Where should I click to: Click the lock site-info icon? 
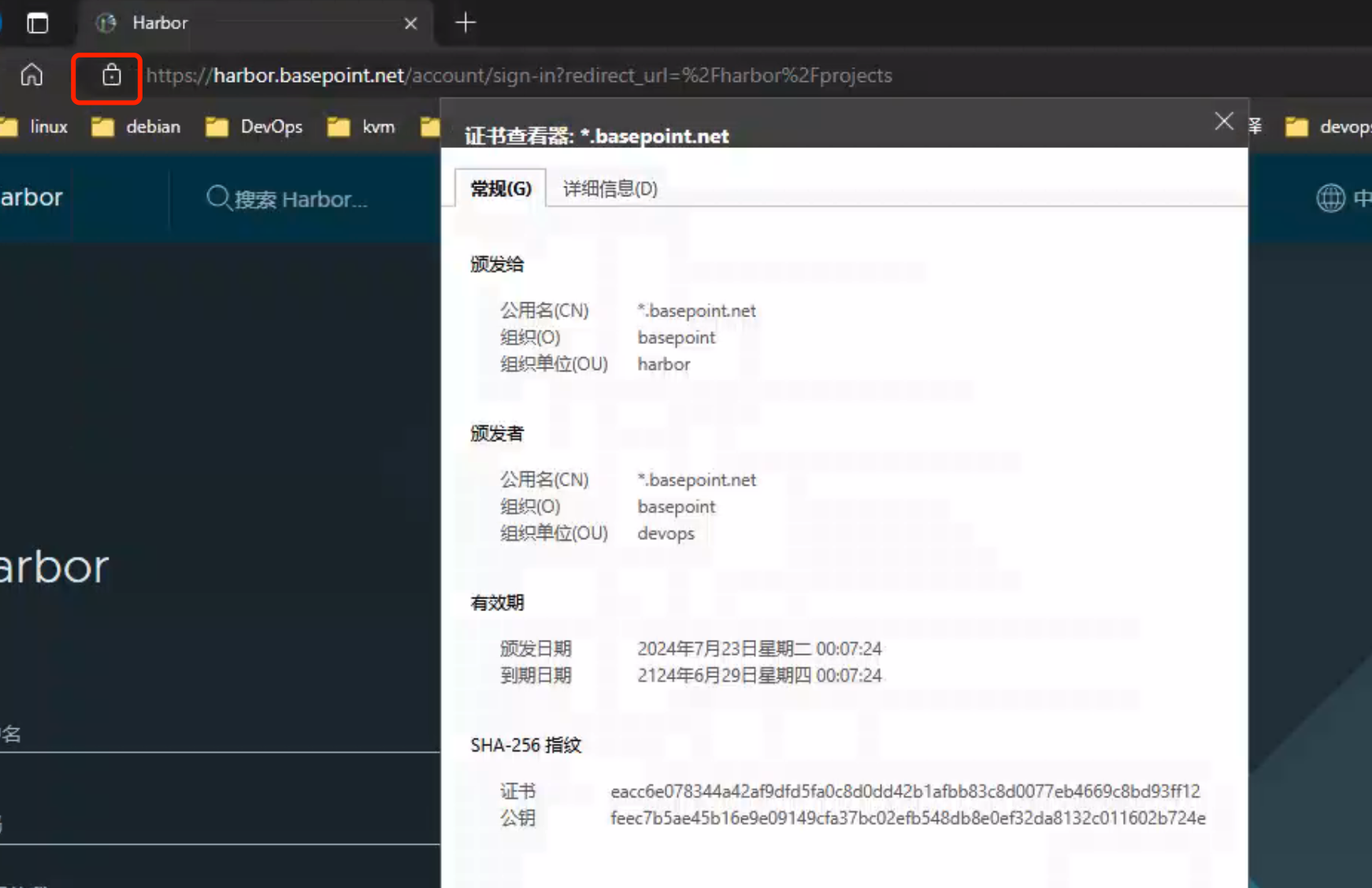coord(111,76)
